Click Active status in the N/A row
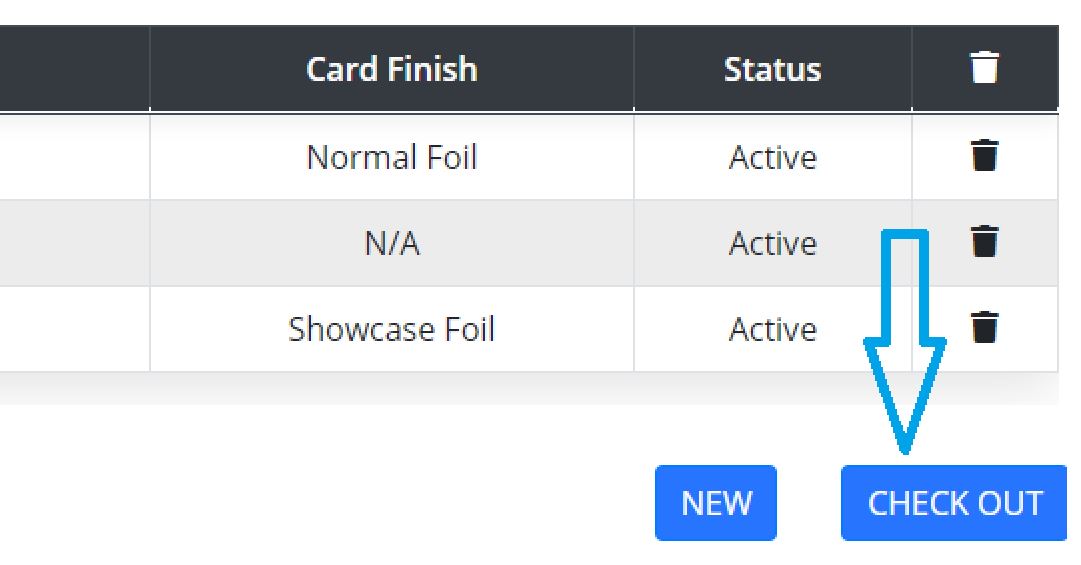The image size is (1081, 565). click(773, 243)
